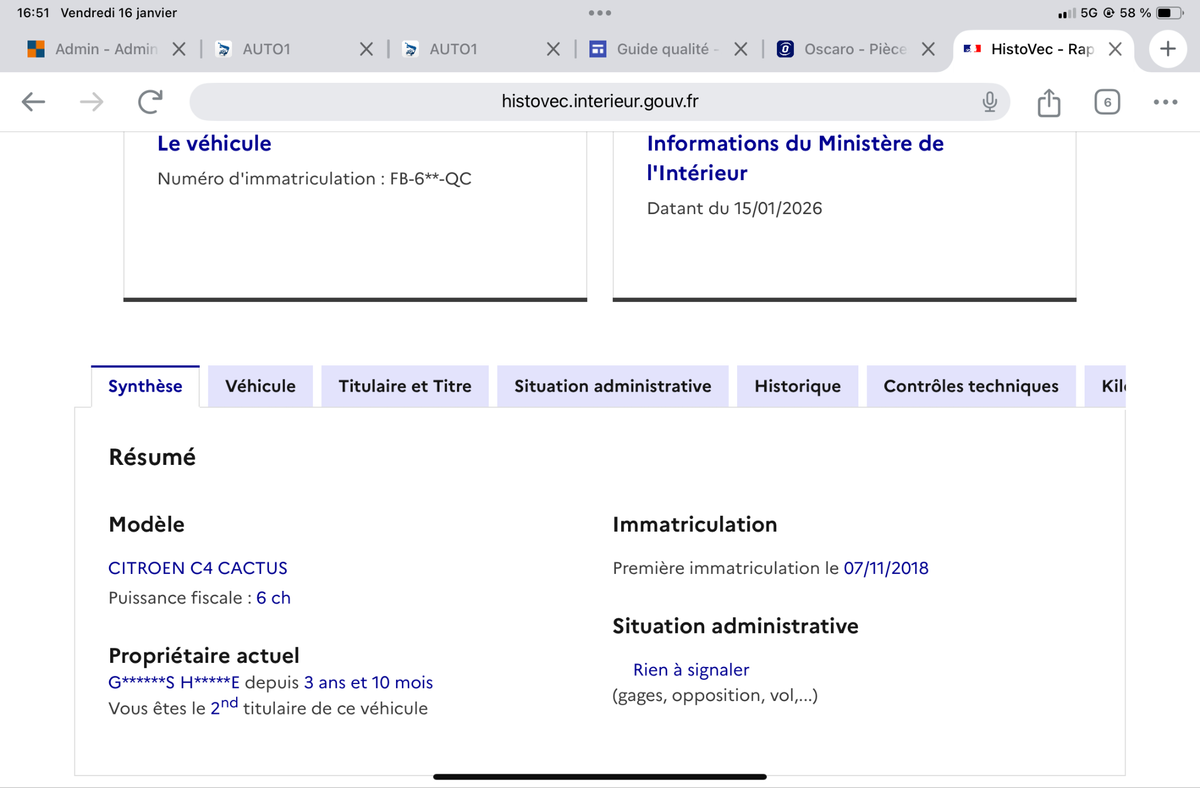The width and height of the screenshot is (1200, 788).
Task: Reload the HistoVec page
Action: 150,101
